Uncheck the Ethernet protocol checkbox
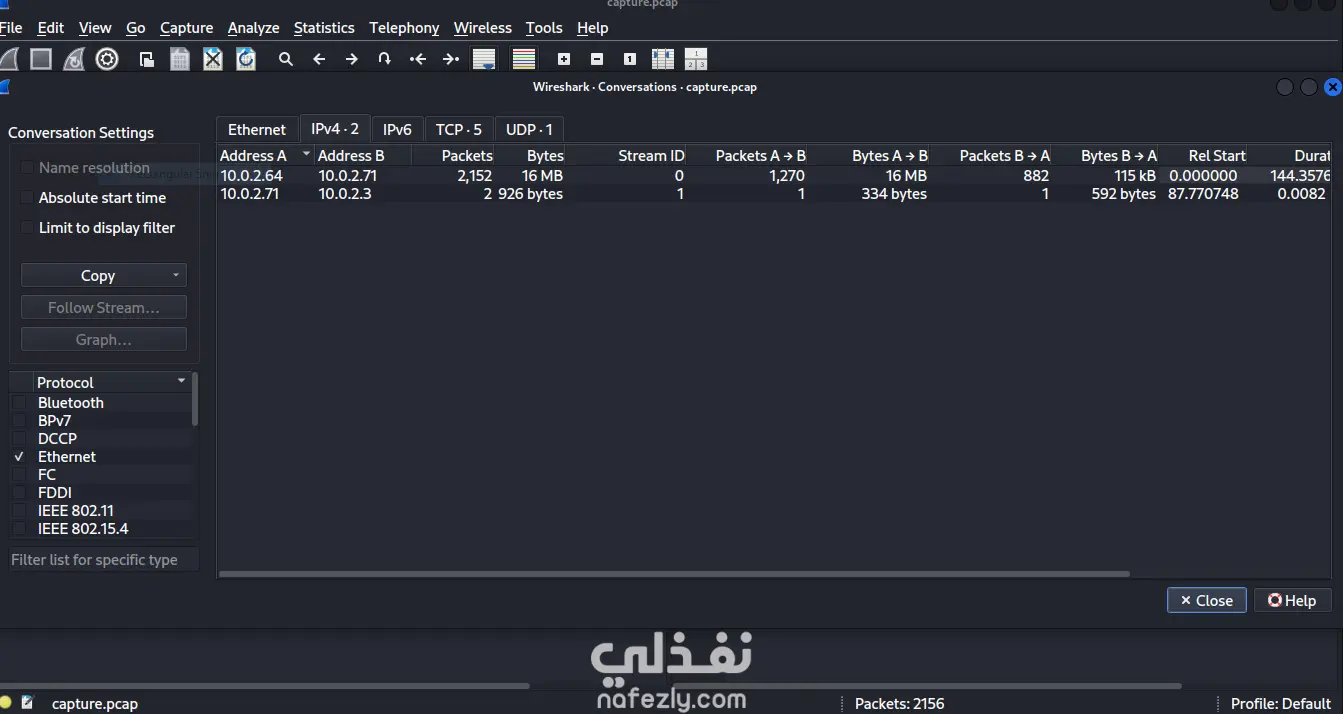 [19, 457]
